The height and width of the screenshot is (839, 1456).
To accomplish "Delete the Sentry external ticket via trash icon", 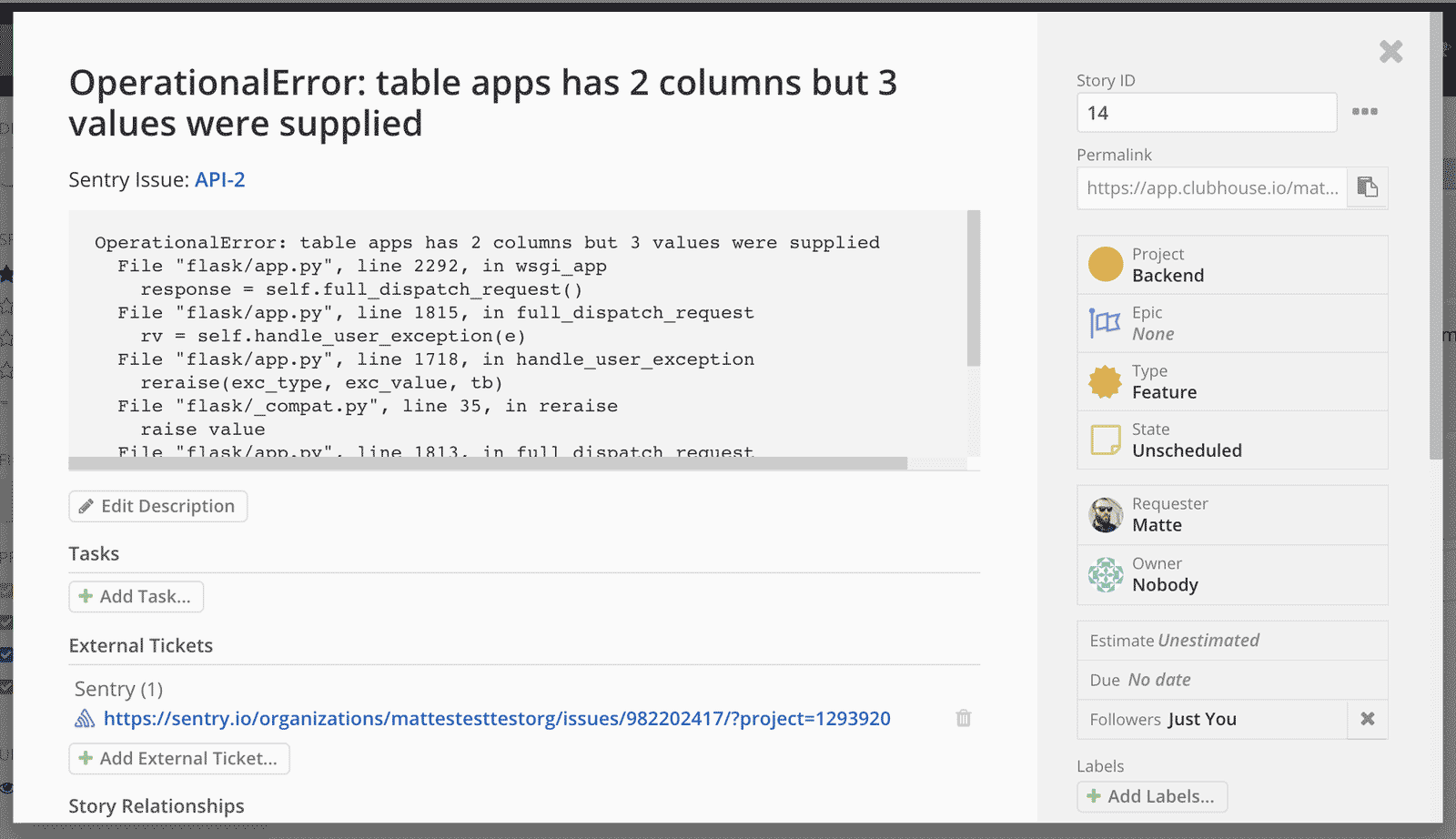I will [x=963, y=718].
